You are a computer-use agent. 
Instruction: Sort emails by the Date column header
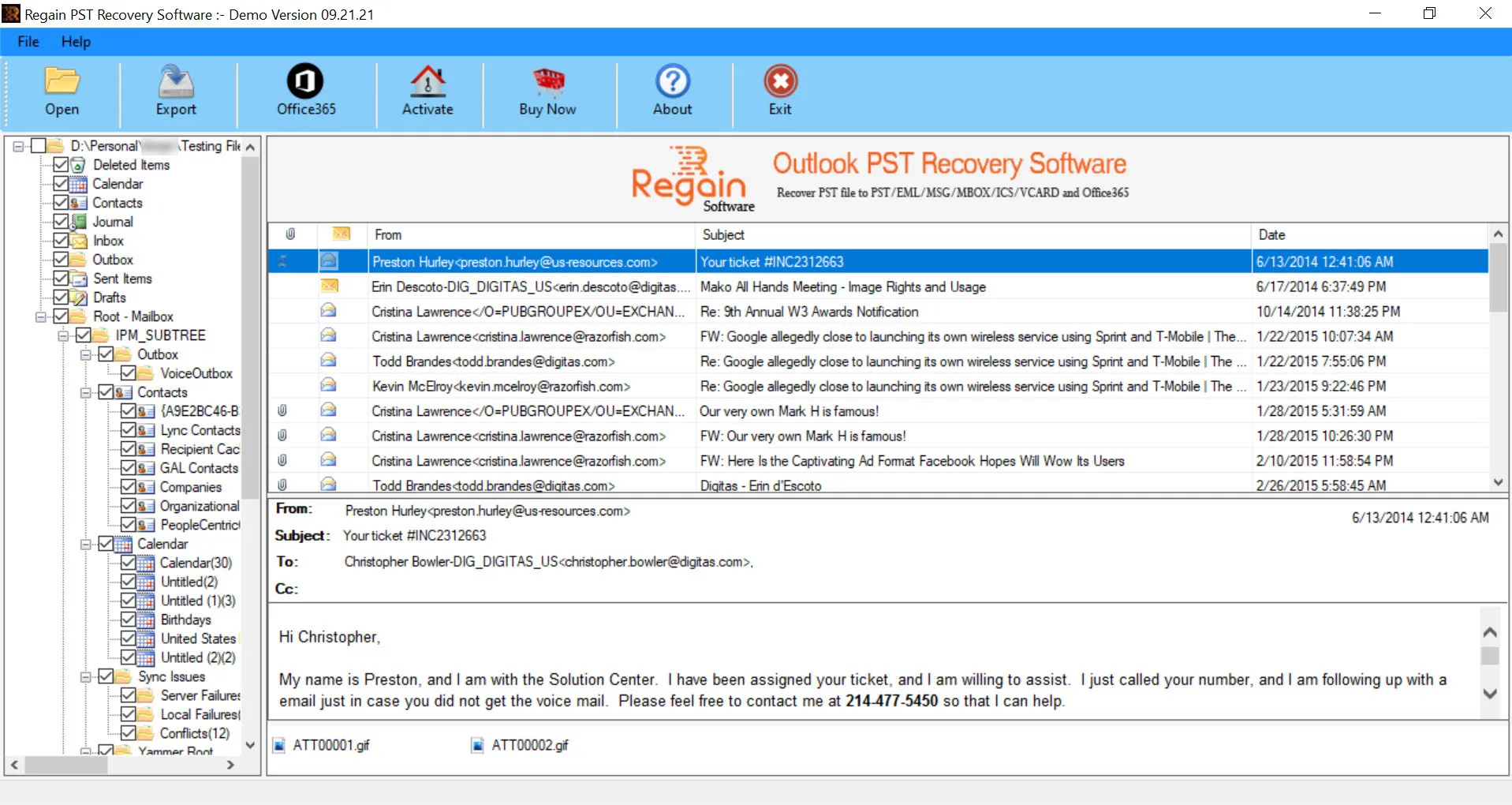1369,235
